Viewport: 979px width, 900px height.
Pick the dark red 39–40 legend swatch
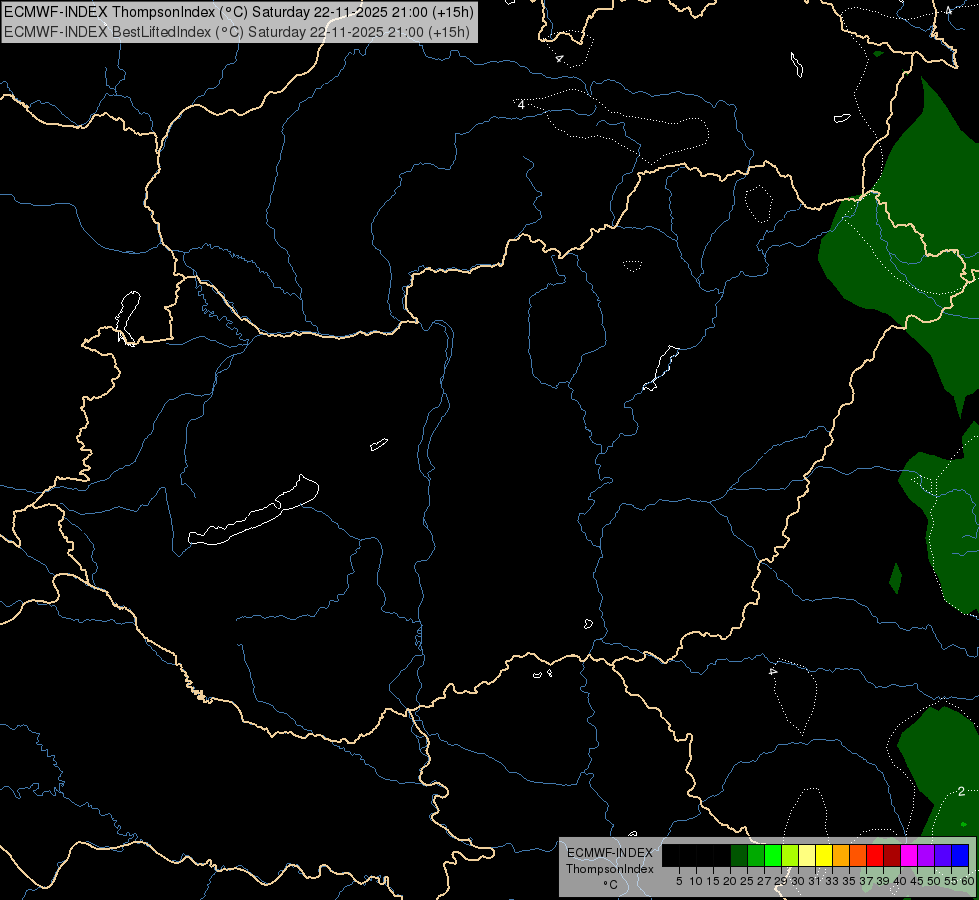892,855
